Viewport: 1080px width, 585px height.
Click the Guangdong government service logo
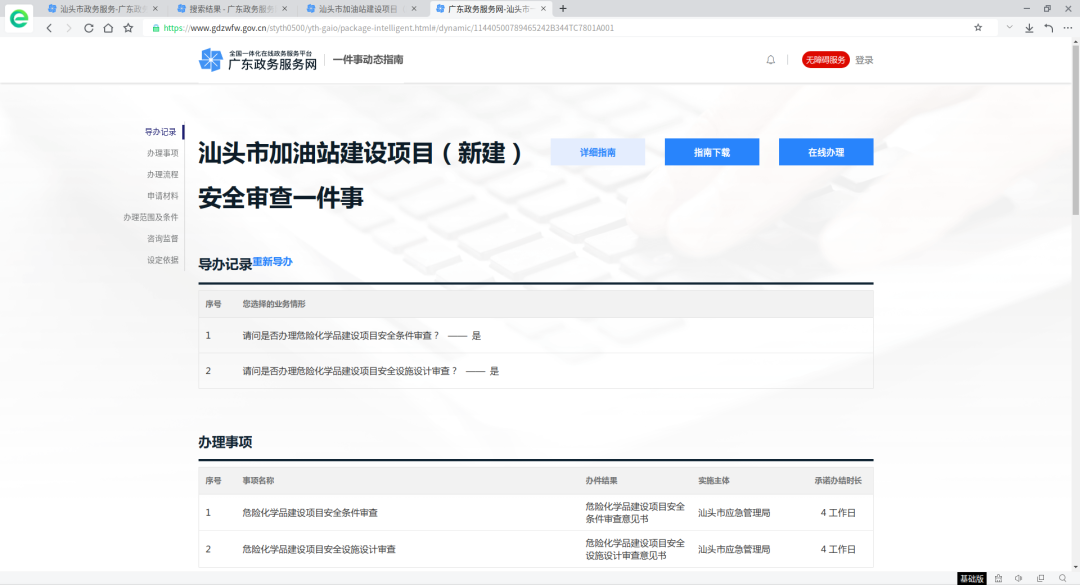(x=258, y=60)
